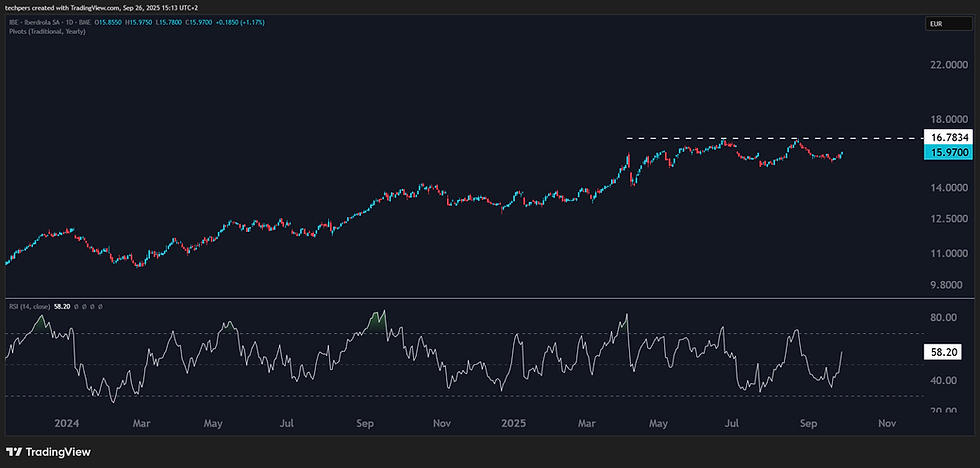Viewport: 980px width, 468px height.
Task: Click the H15.9750 high price value
Action: (x=138, y=22)
